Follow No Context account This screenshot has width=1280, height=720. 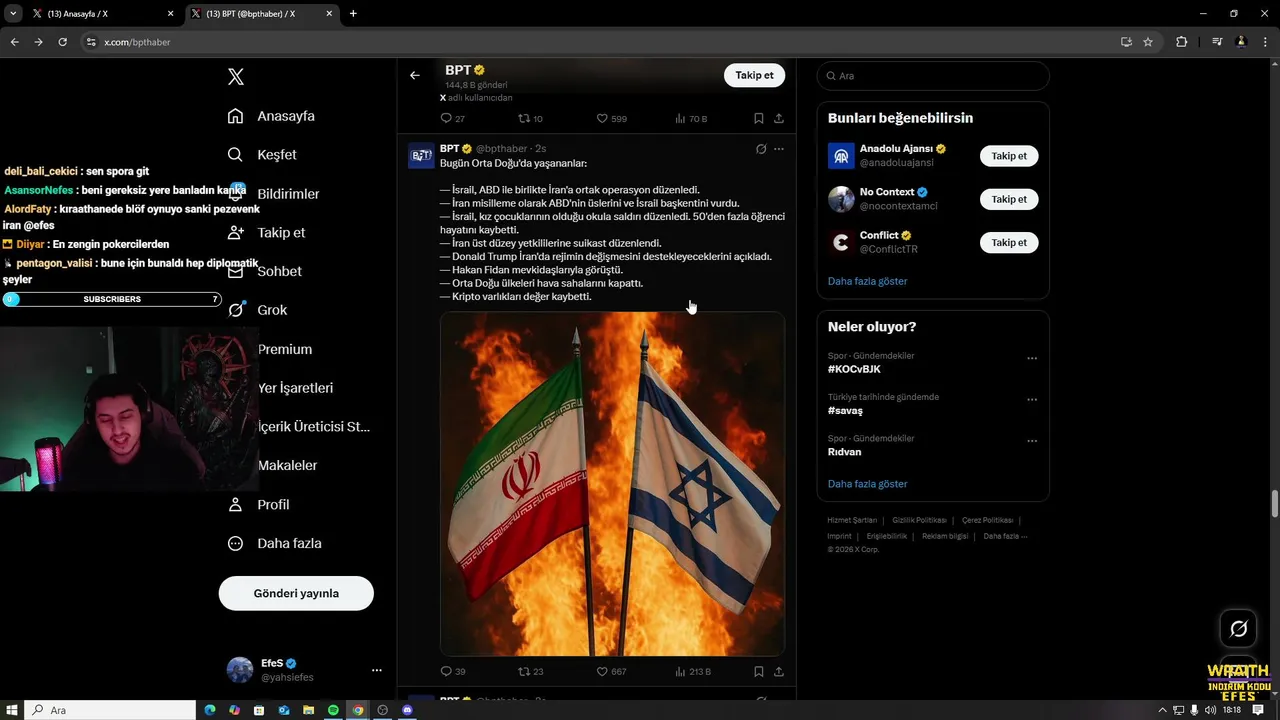(x=1009, y=199)
